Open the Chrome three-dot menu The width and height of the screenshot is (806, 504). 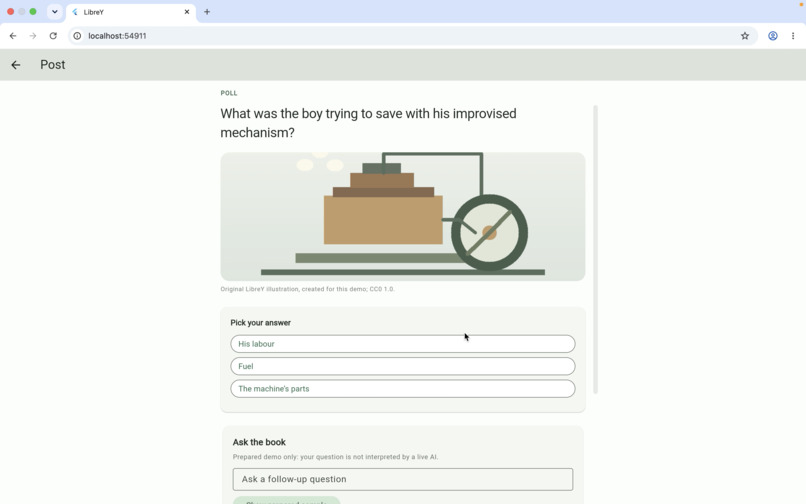(793, 36)
